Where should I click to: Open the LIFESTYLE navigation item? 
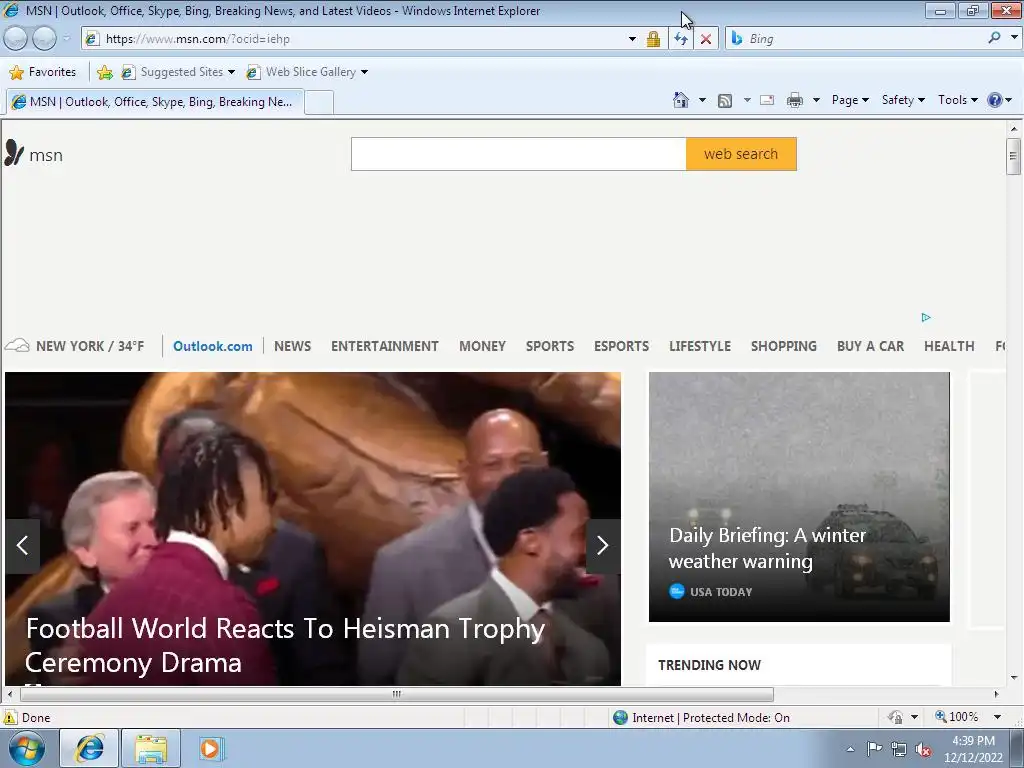click(x=699, y=346)
